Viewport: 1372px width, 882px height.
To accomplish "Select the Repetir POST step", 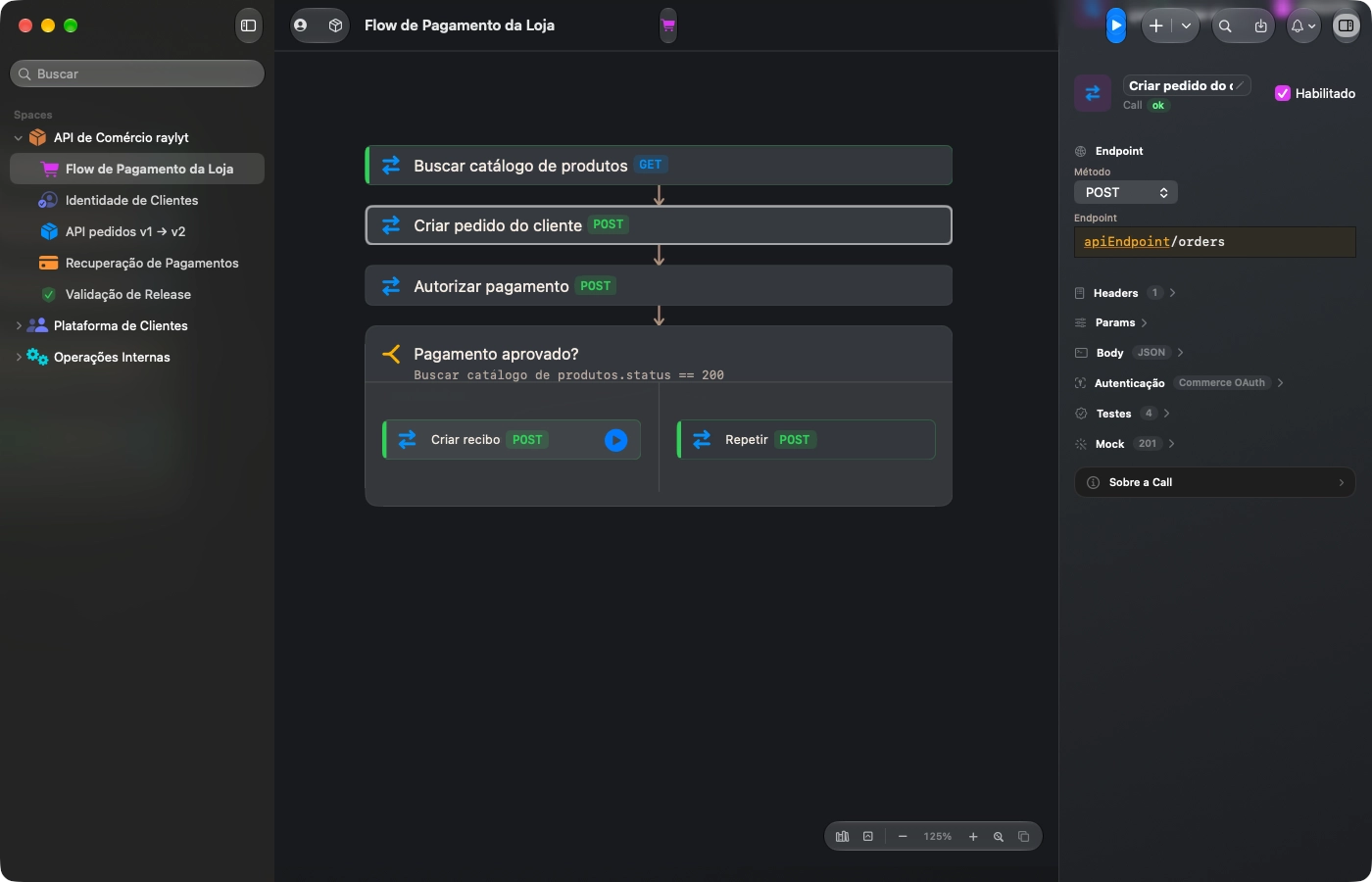I will click(807, 440).
